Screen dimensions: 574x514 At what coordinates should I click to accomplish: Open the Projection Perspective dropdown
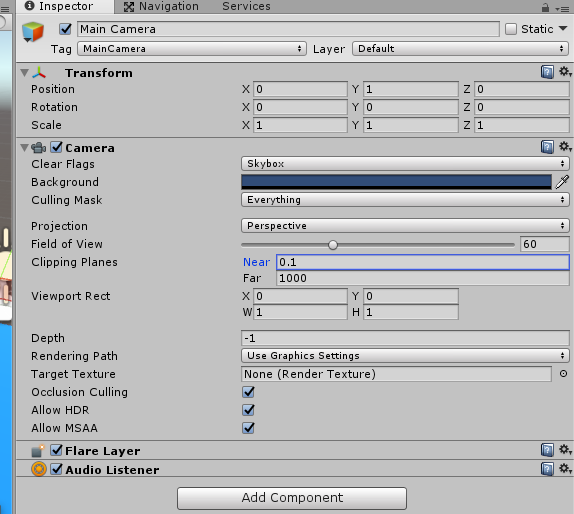(x=405, y=226)
